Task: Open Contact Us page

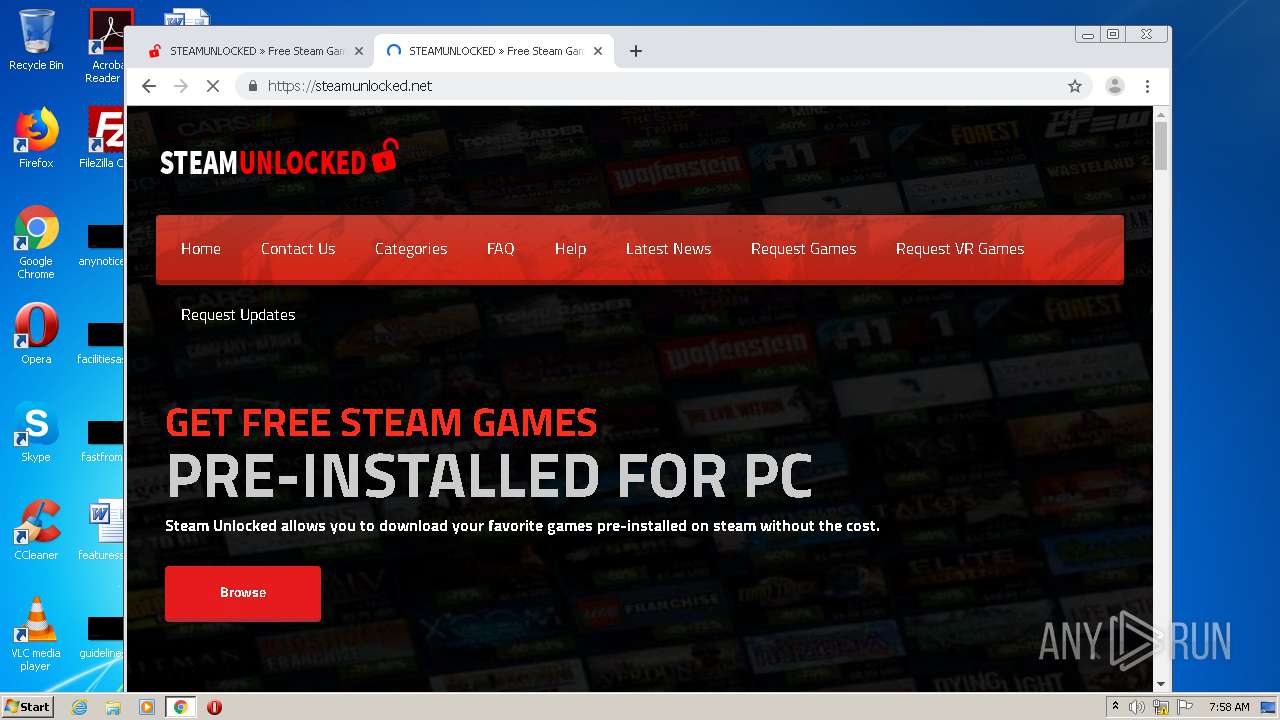Action: [298, 249]
